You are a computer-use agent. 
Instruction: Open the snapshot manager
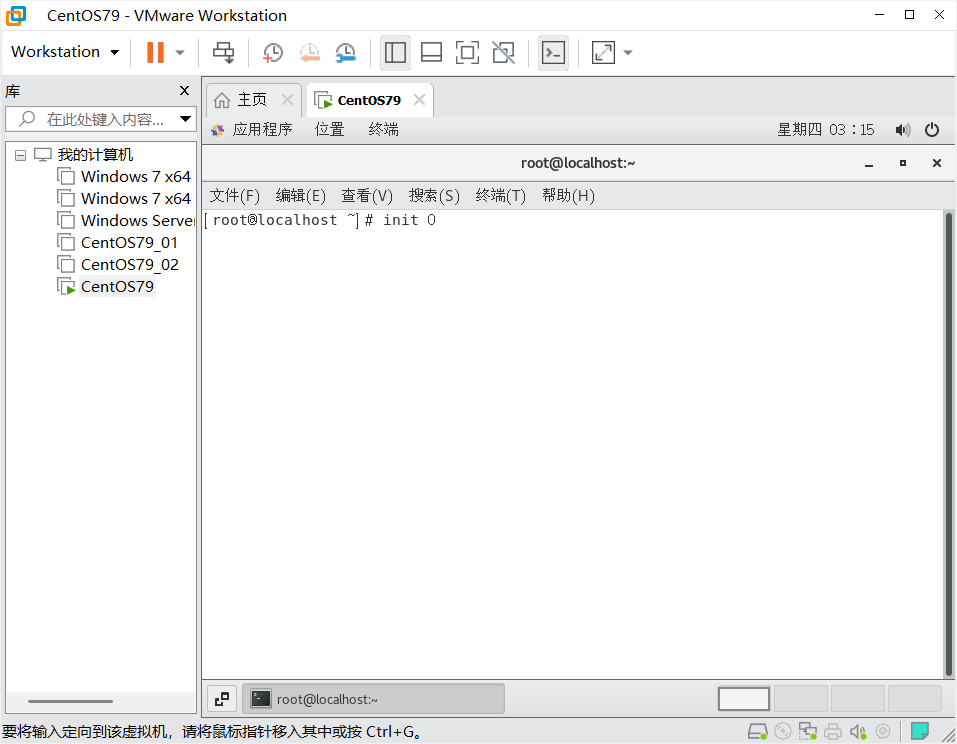pyautogui.click(x=346, y=52)
